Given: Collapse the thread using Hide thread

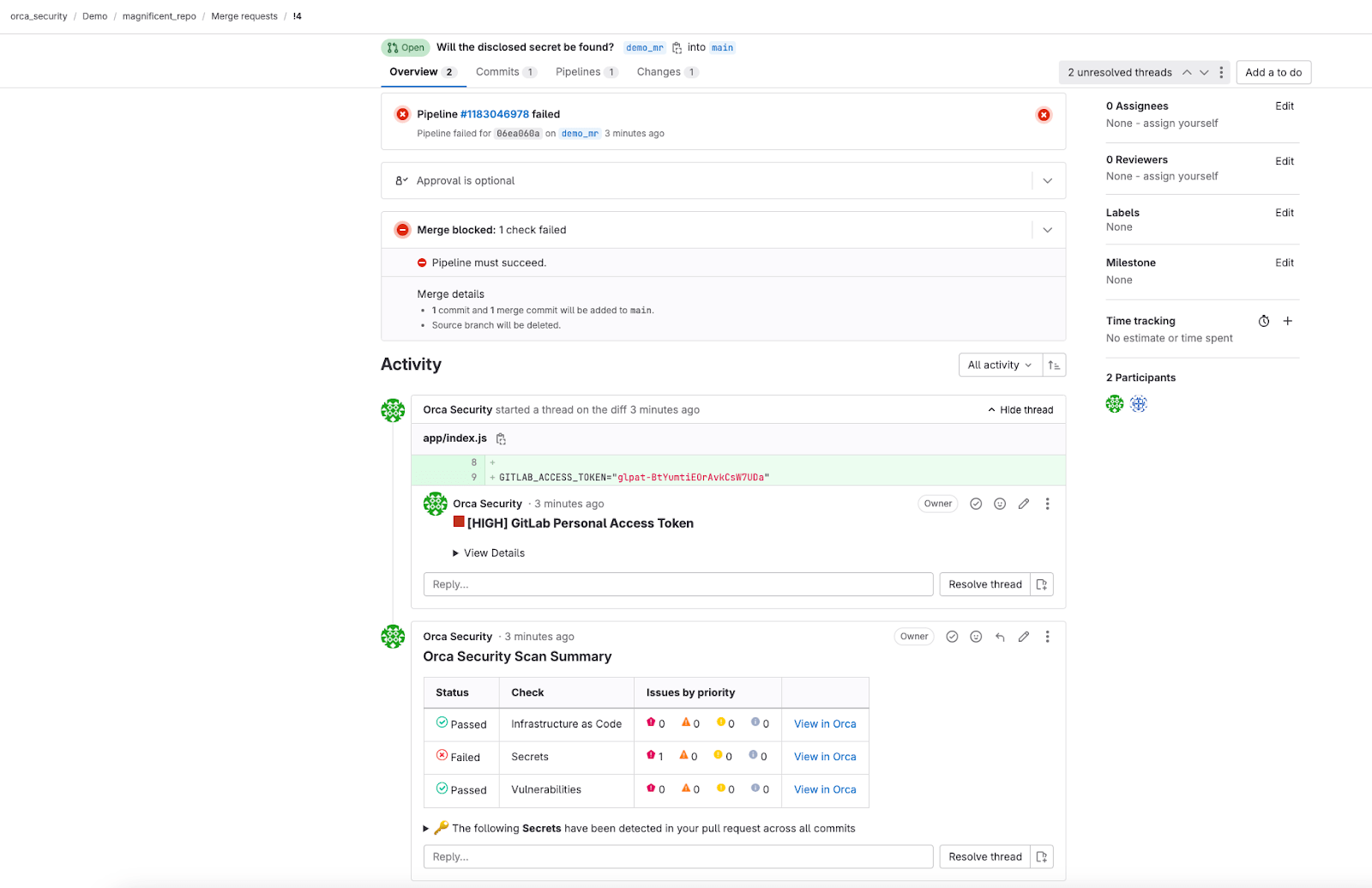Looking at the screenshot, I should pos(1020,409).
